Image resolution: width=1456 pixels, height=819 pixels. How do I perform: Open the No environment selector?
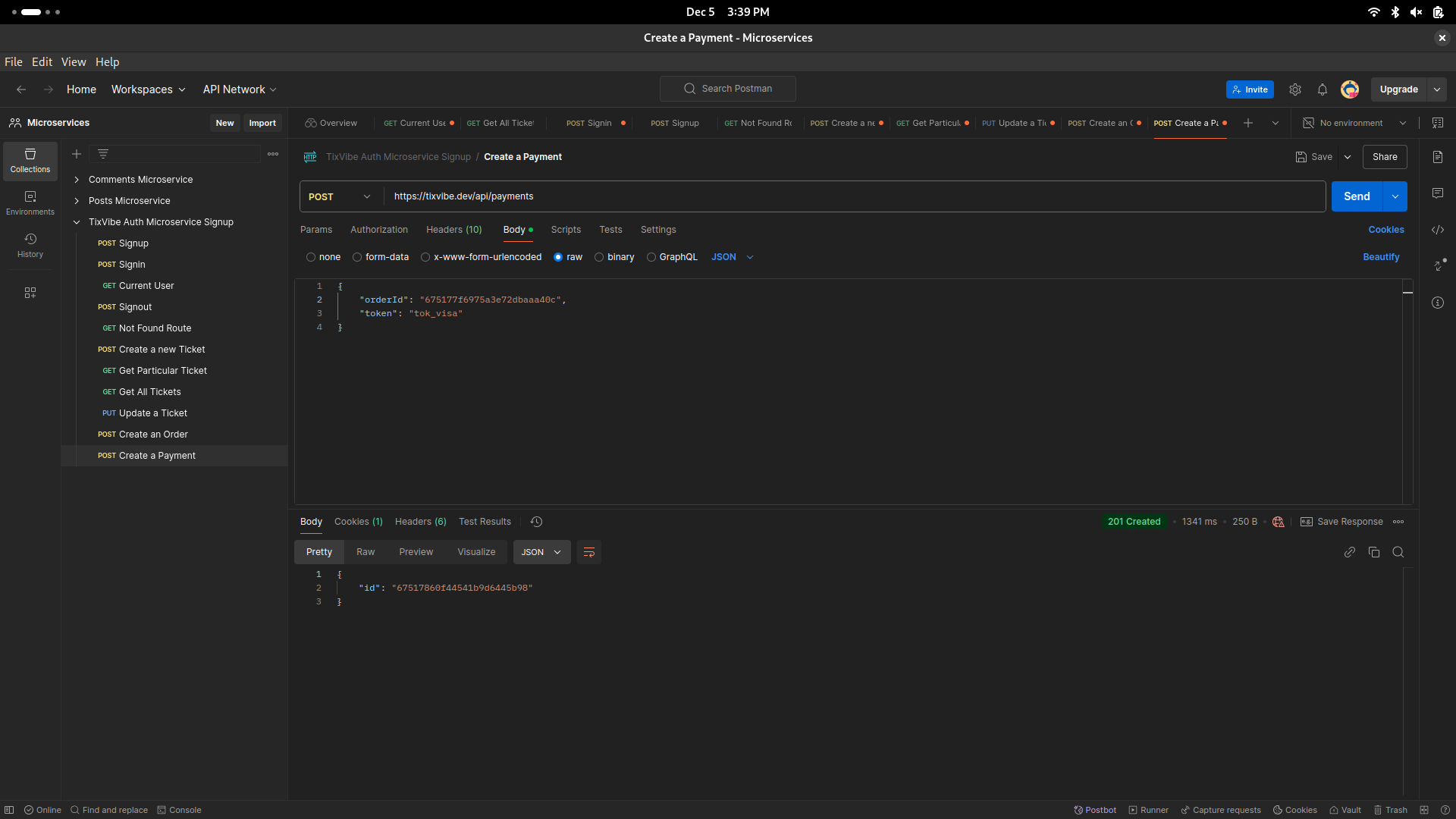1354,123
